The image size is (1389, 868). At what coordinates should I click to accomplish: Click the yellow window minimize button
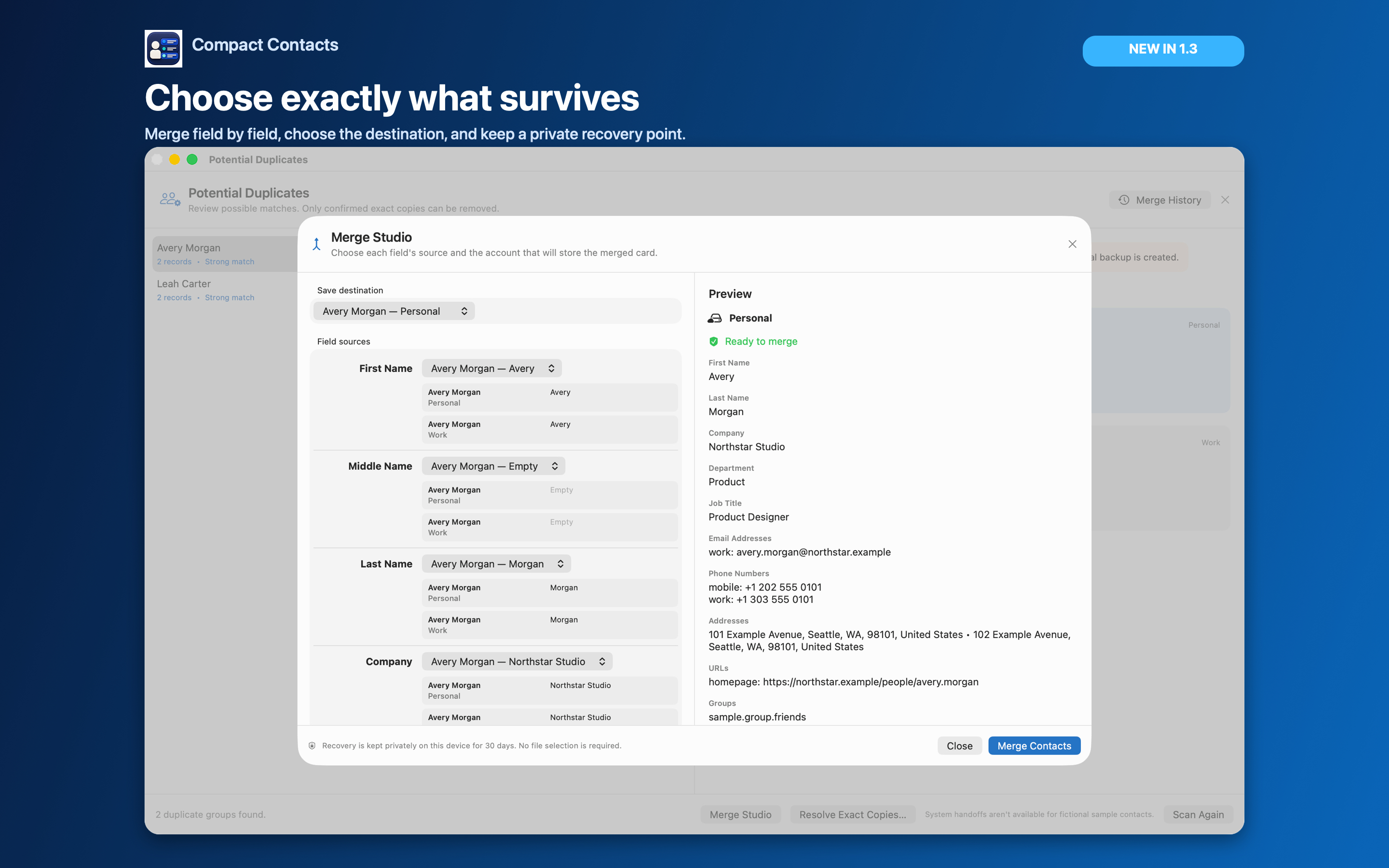pyautogui.click(x=175, y=160)
